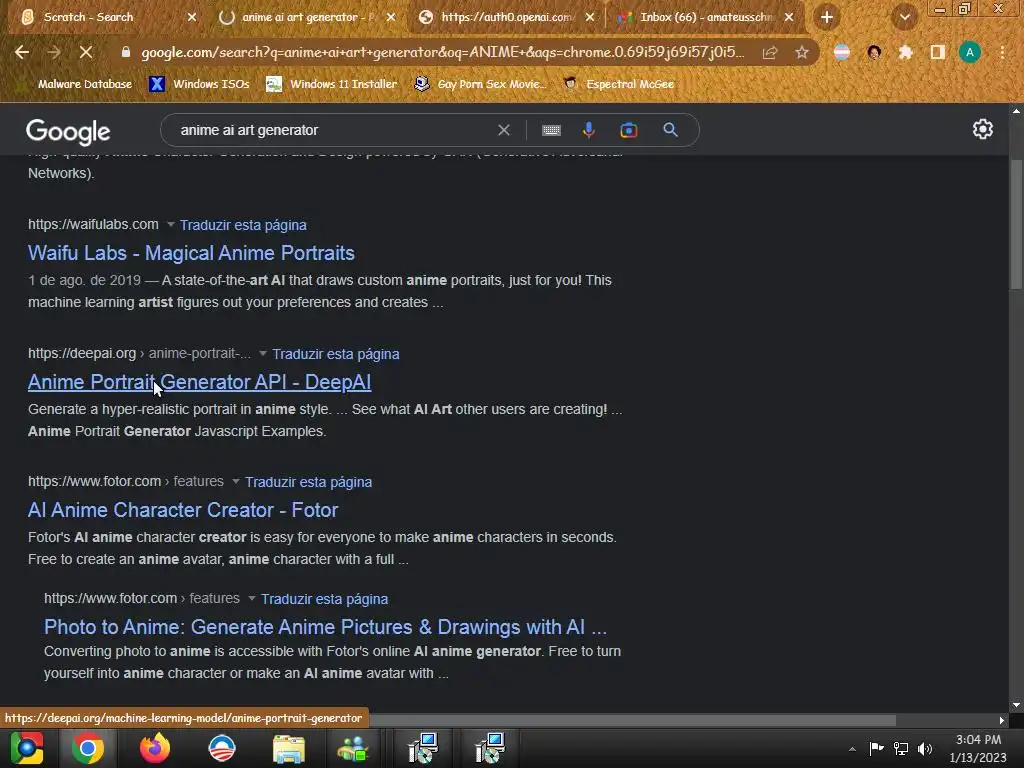Open the Windows ISOs bookmark
Image resolution: width=1024 pixels, height=768 pixels.
[199, 84]
